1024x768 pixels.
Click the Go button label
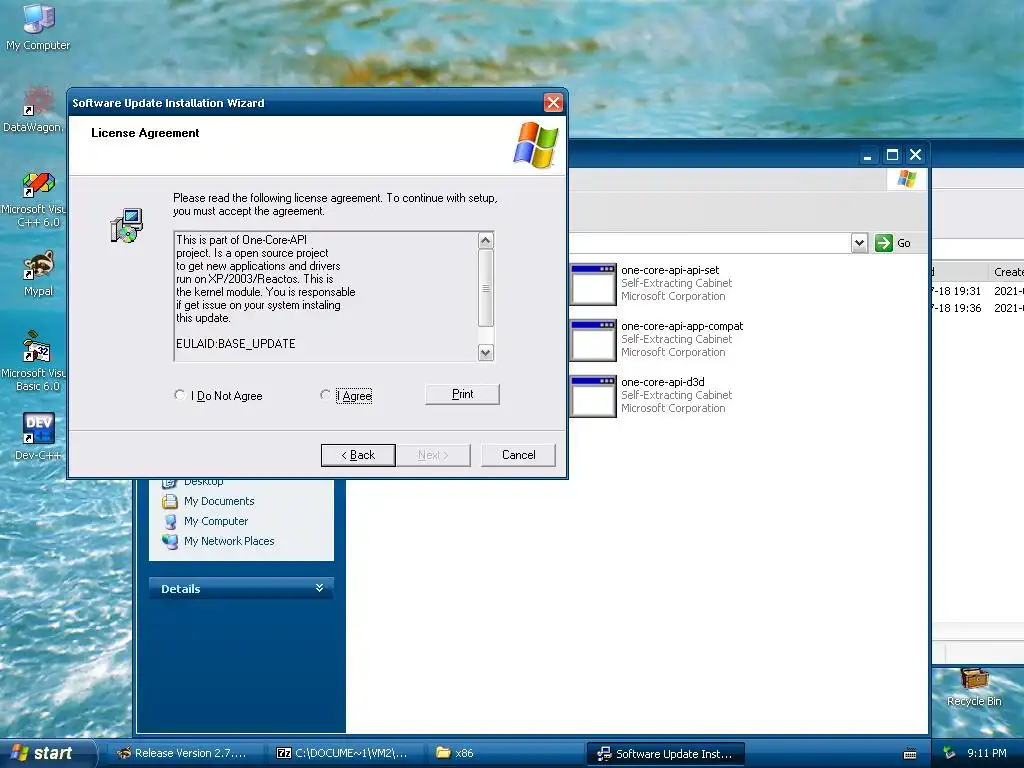(904, 243)
